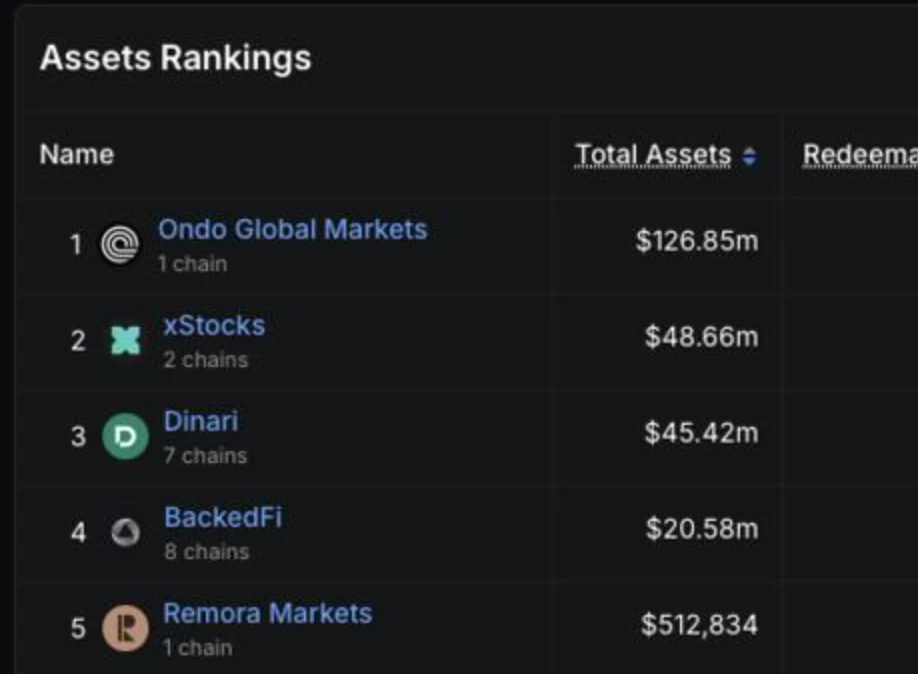Click the Assets Rankings title

coord(173,58)
